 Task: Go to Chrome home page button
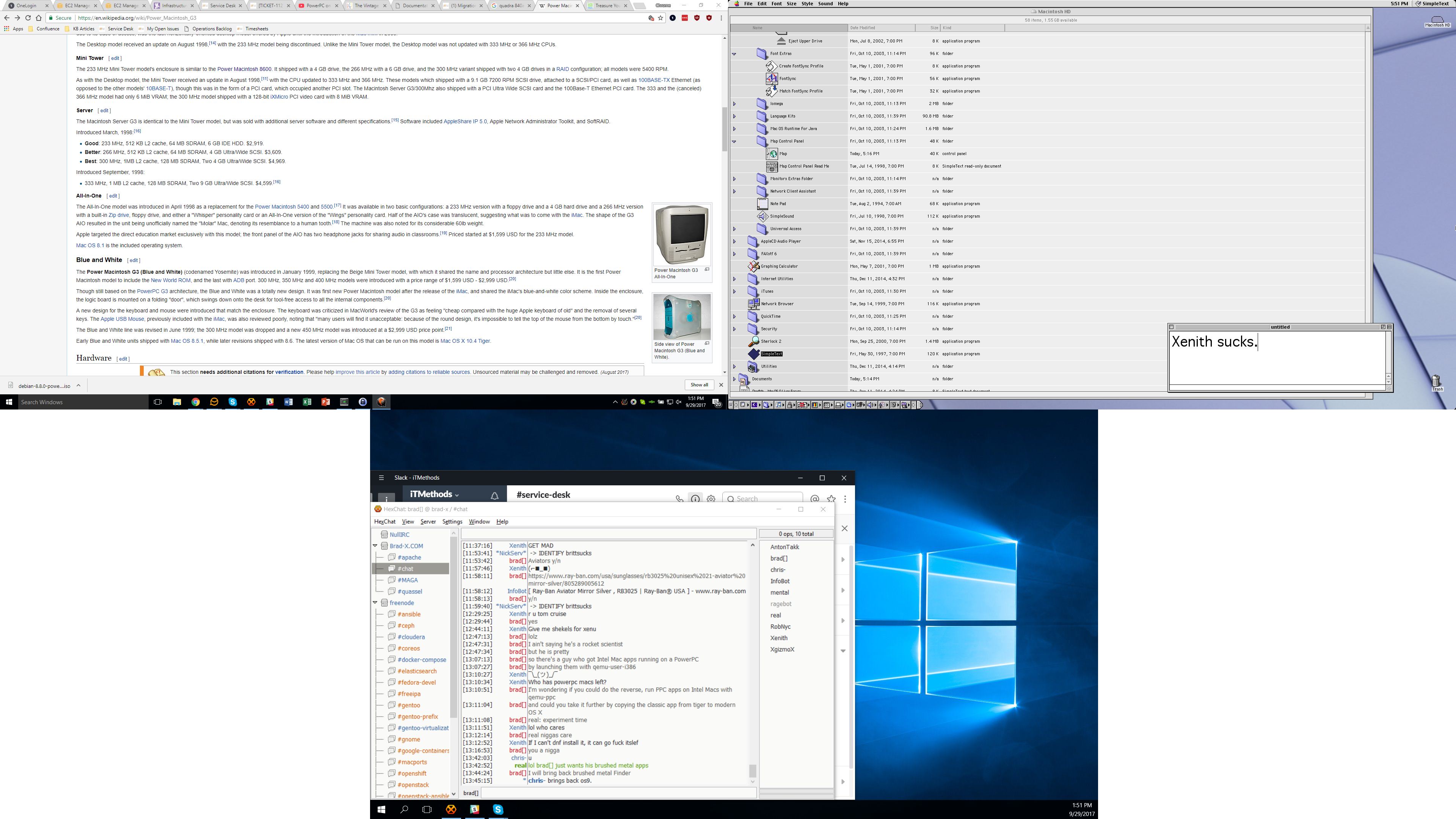coord(38,17)
